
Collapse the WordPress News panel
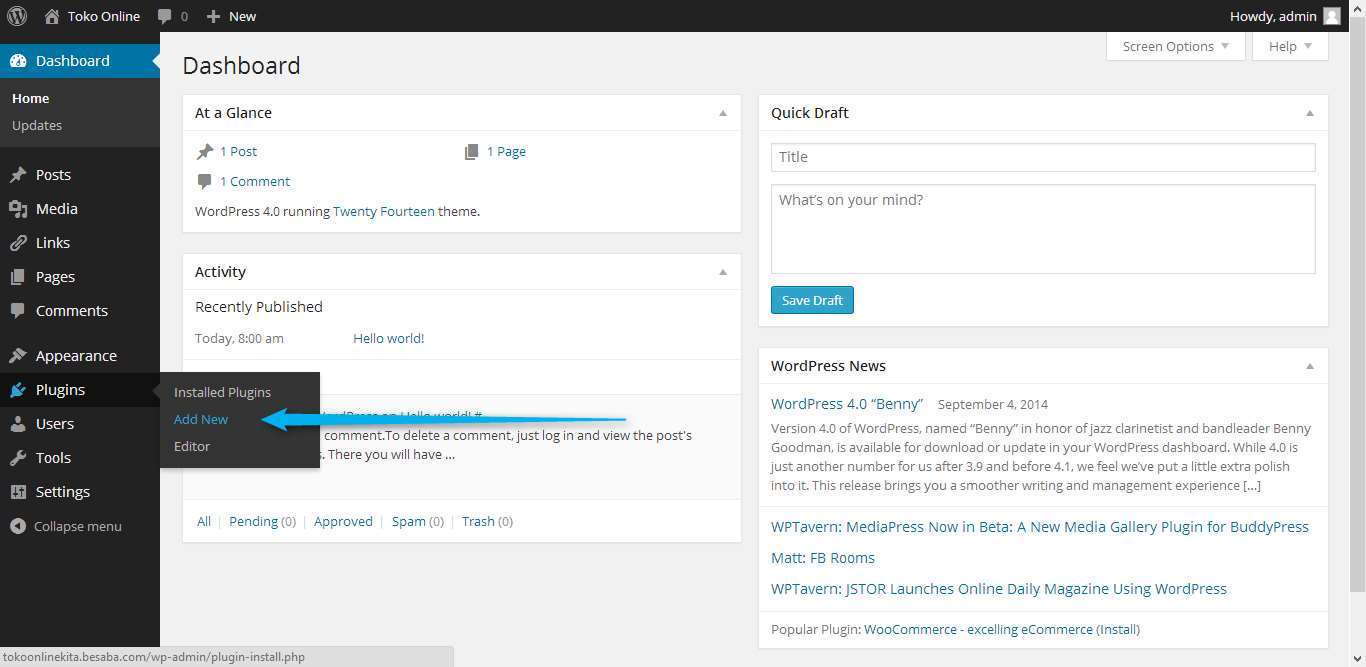[x=1309, y=366]
